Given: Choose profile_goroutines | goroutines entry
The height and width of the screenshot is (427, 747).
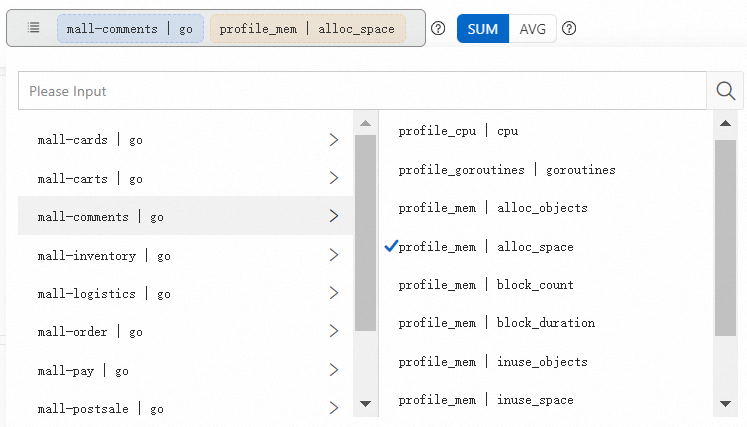Looking at the screenshot, I should point(507,170).
